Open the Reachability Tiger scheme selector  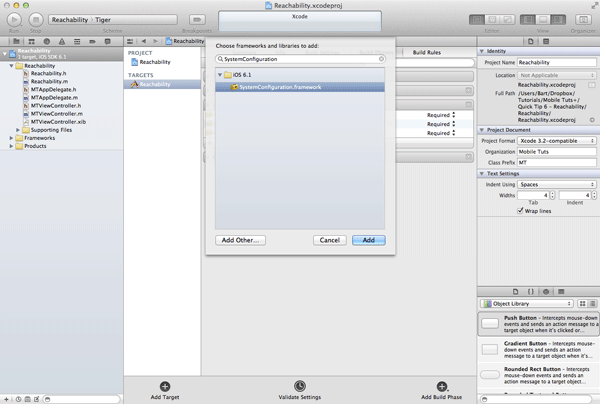click(113, 20)
